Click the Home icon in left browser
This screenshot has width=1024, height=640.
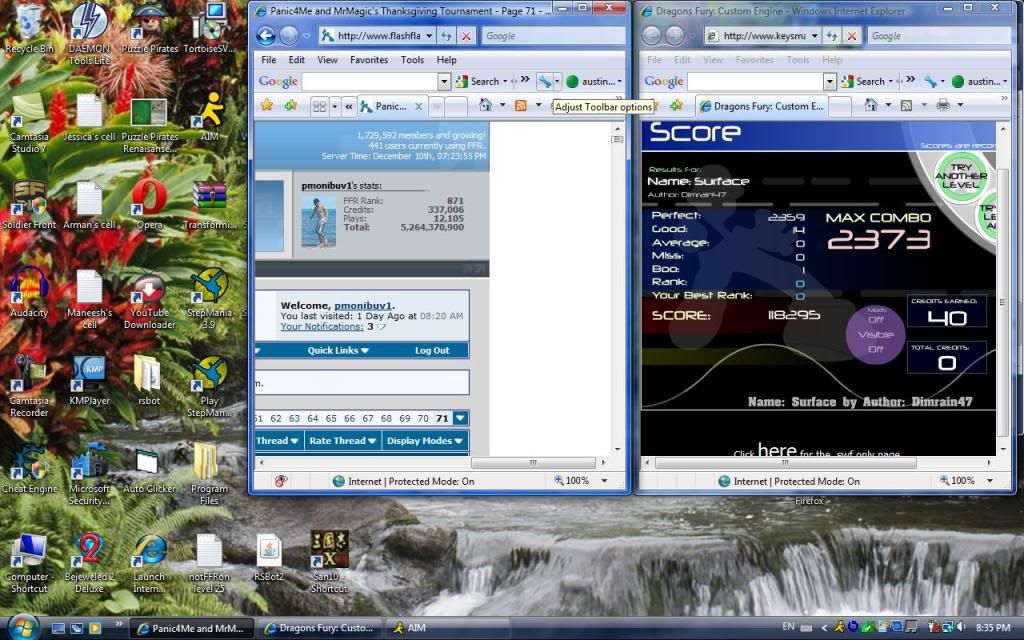pos(485,105)
